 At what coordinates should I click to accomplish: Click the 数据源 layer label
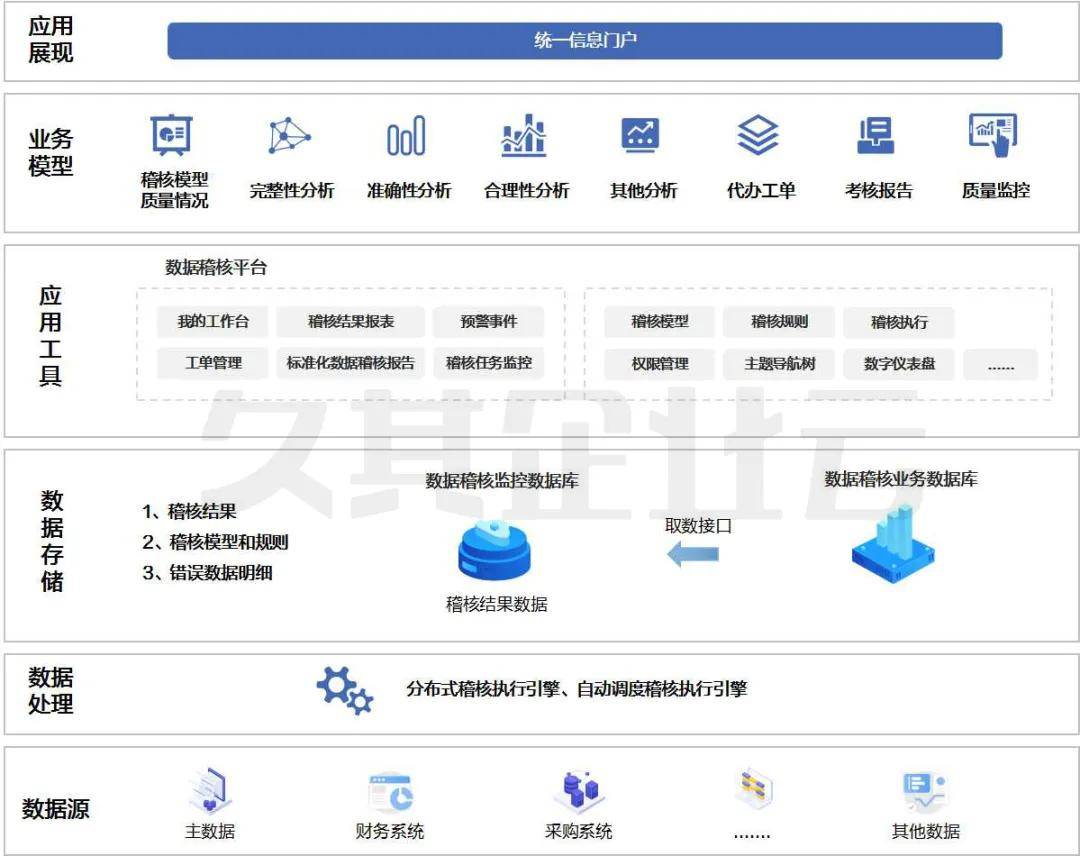(55, 808)
